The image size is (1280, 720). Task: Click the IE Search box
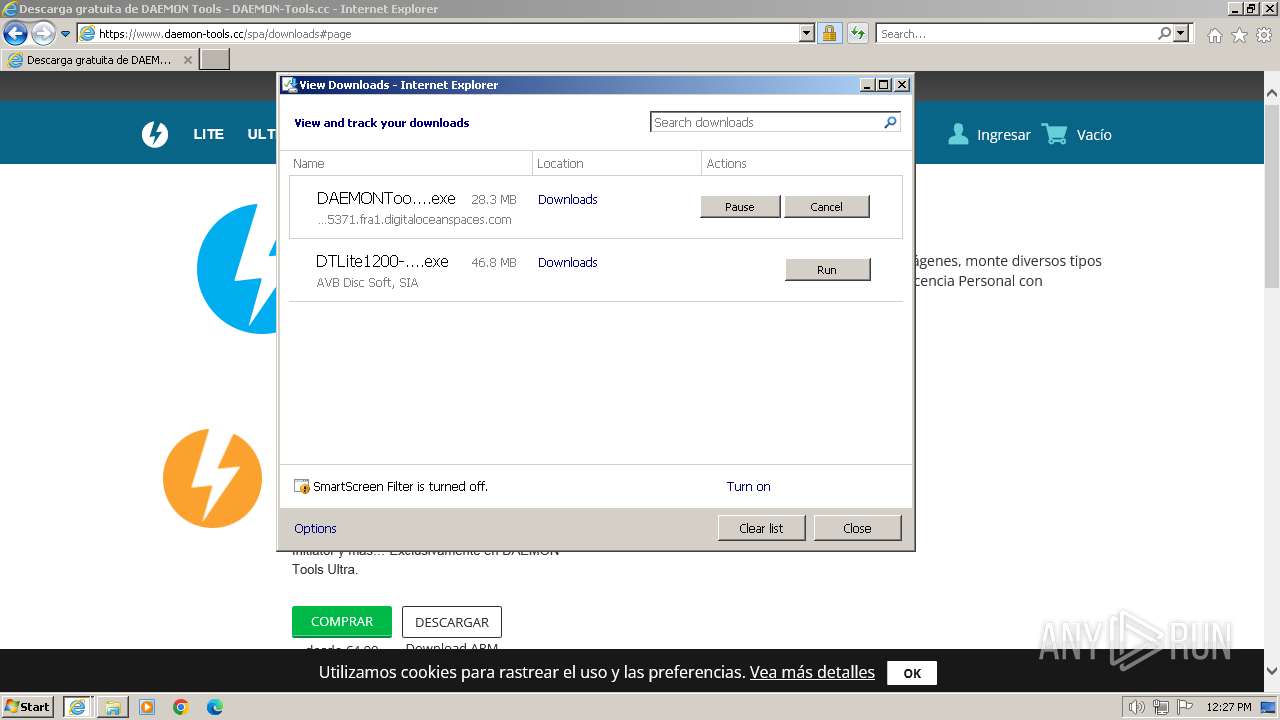[x=1016, y=33]
